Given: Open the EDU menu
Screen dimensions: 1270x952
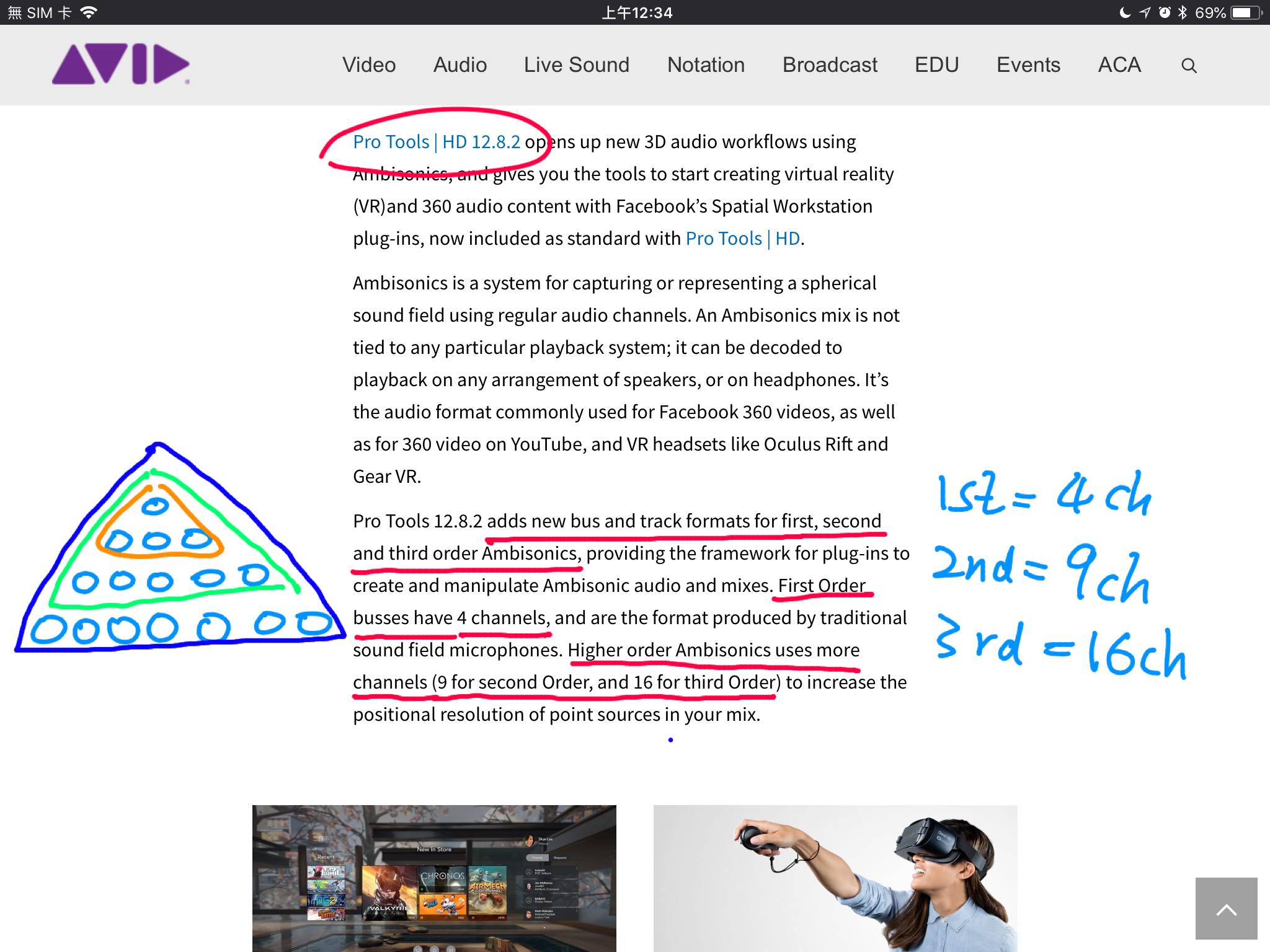Looking at the screenshot, I should (x=937, y=64).
